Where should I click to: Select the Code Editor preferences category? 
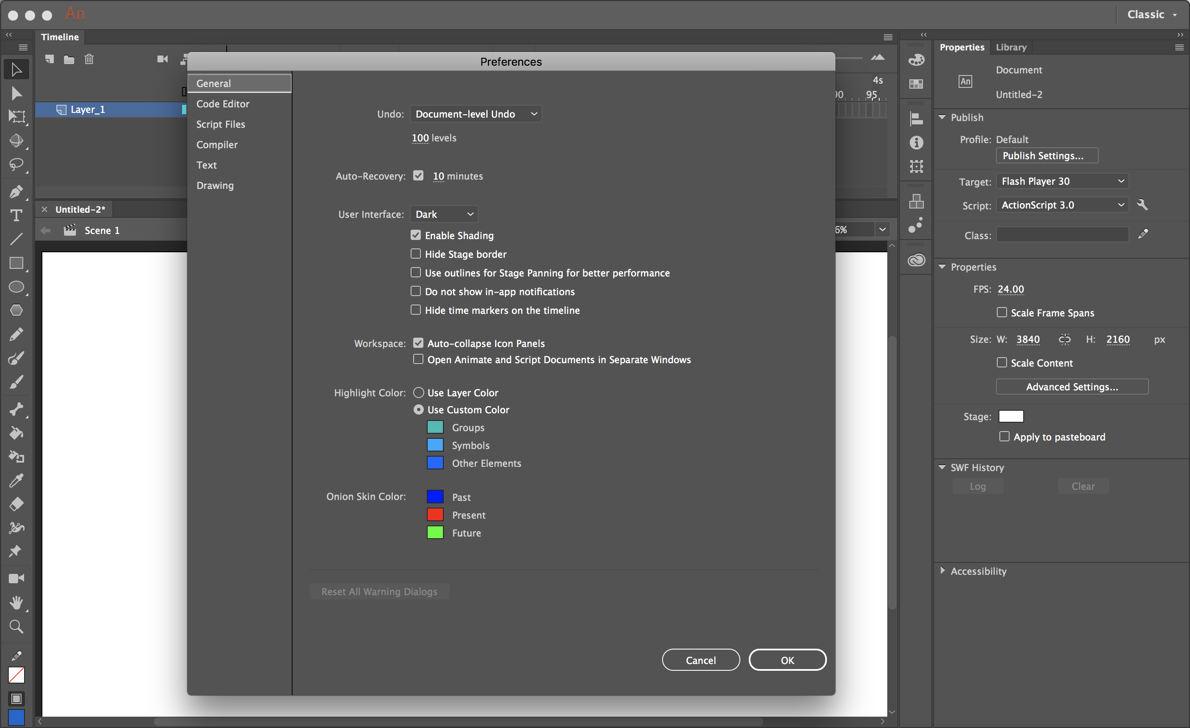coord(222,103)
